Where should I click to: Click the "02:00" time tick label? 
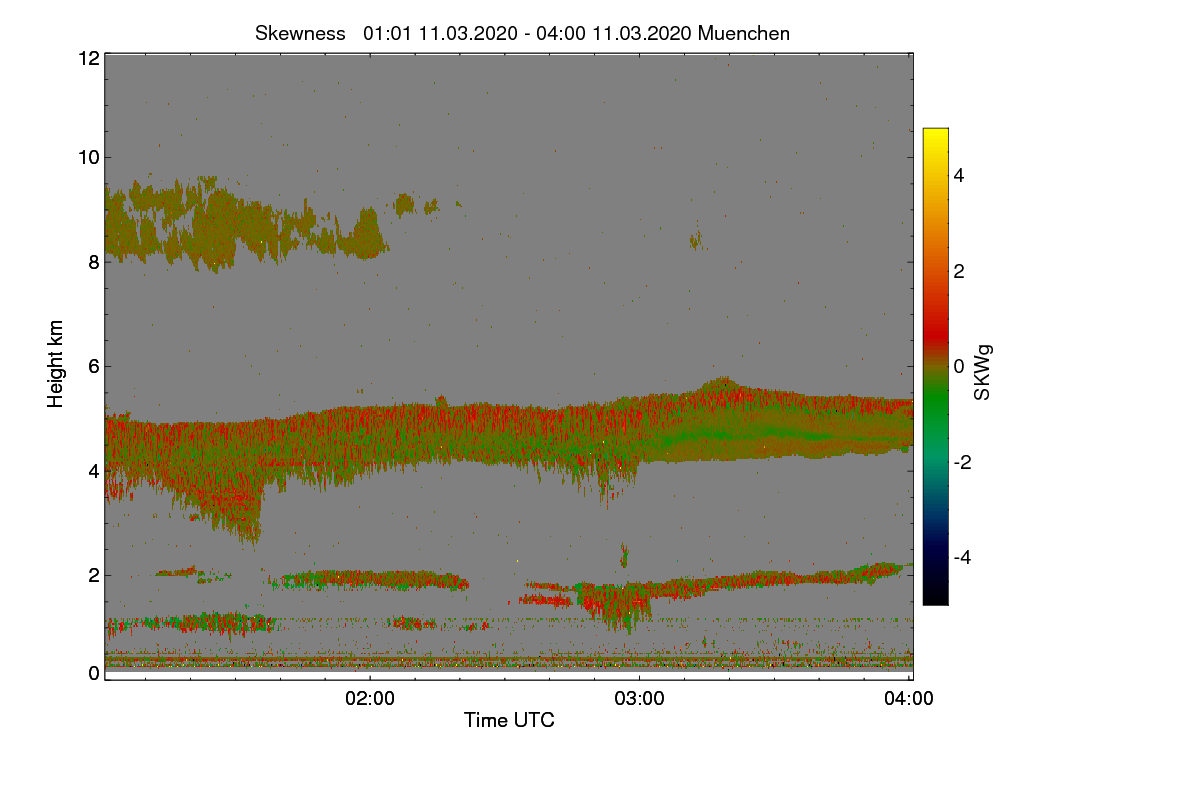pyautogui.click(x=370, y=698)
